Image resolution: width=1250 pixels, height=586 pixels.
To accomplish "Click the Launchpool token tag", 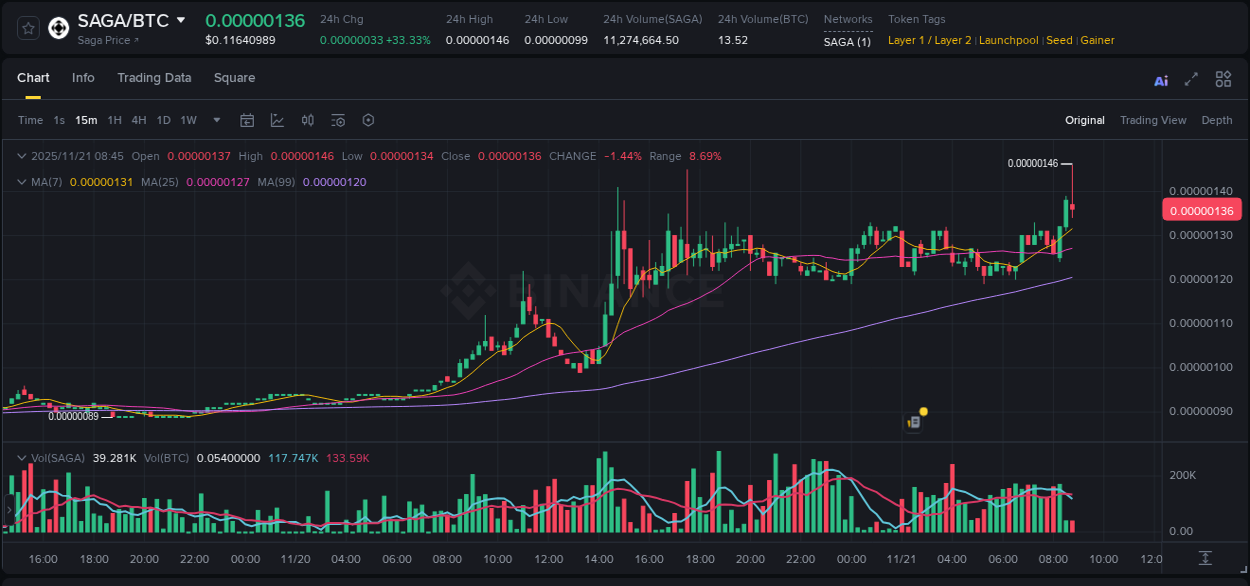I will (x=1008, y=40).
